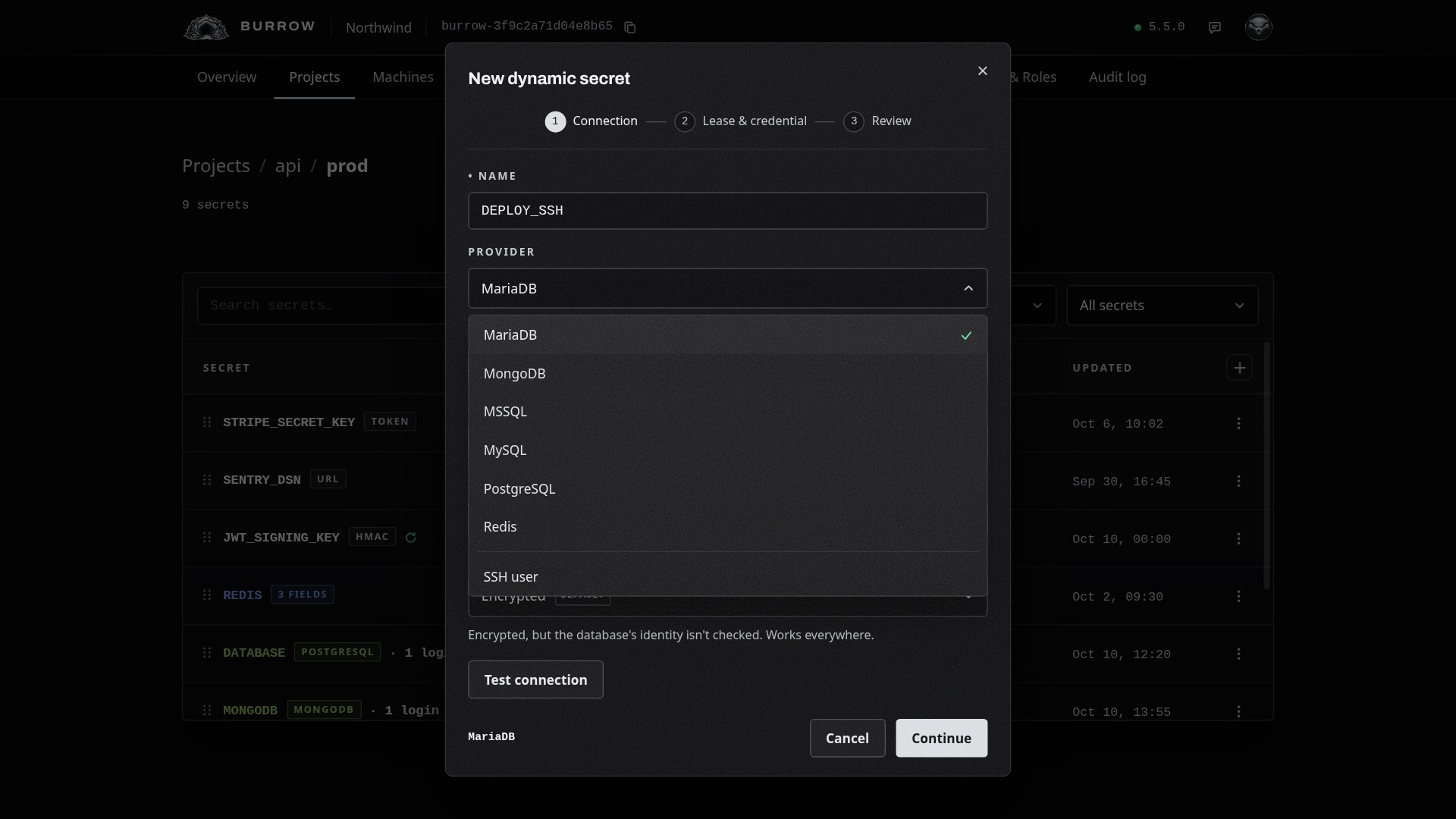The image size is (1456, 819).
Task: Open the All secrets filter dropdown
Action: coord(1163,306)
